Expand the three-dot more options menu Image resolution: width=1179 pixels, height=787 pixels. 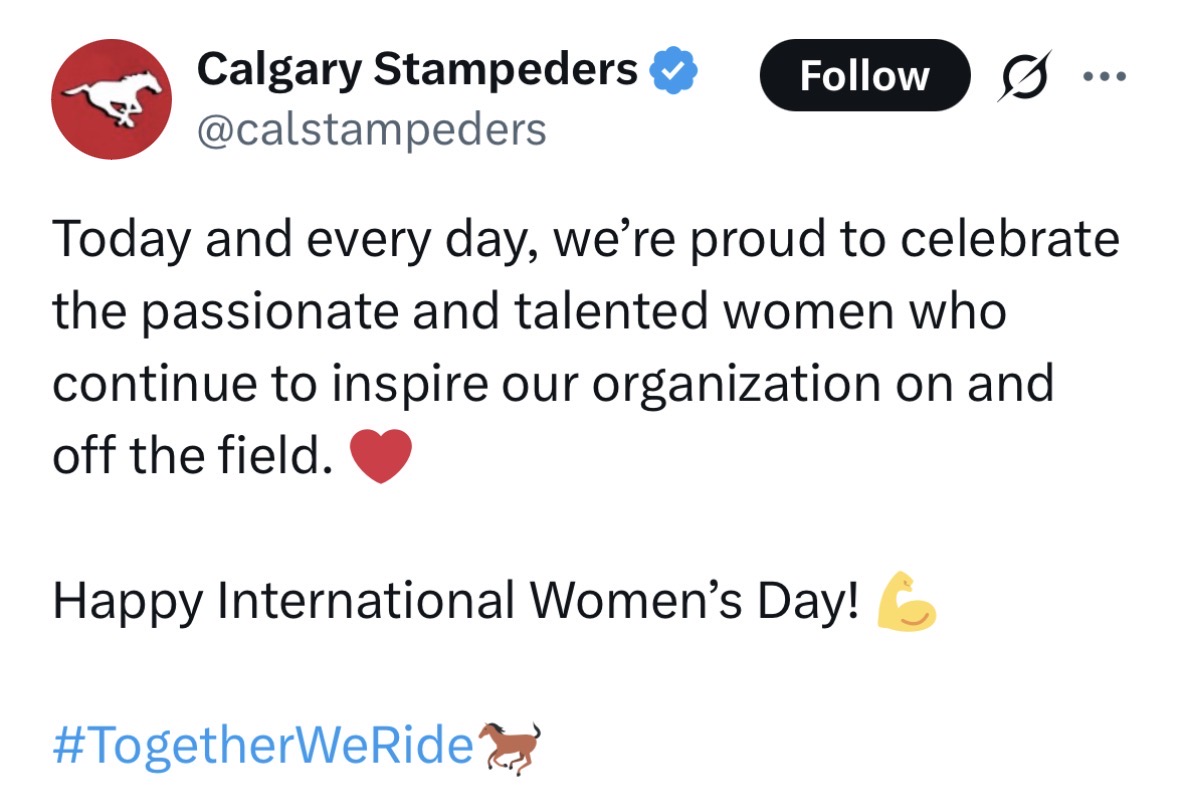tap(1106, 75)
